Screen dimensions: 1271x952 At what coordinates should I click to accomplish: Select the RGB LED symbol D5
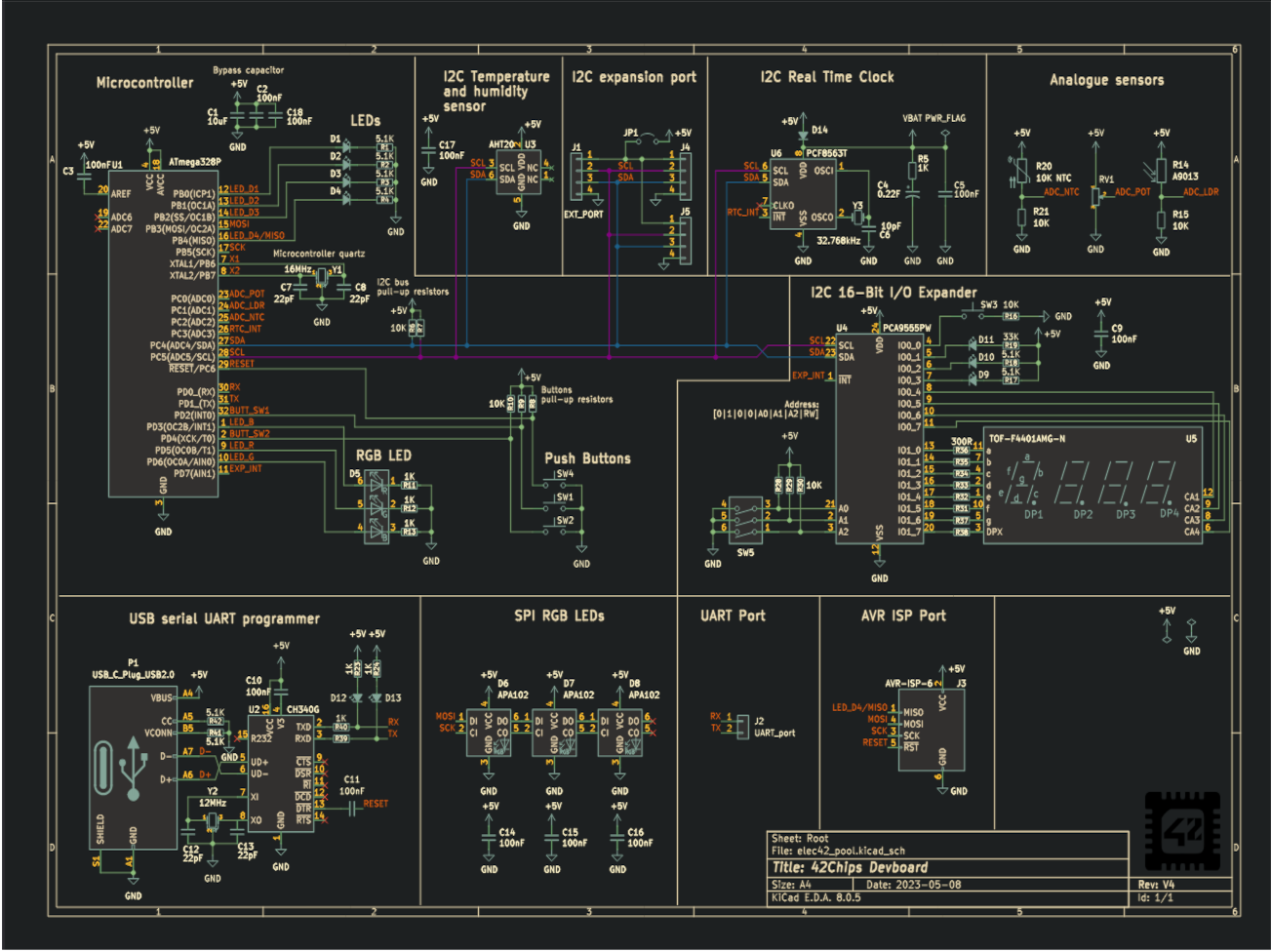tap(377, 505)
